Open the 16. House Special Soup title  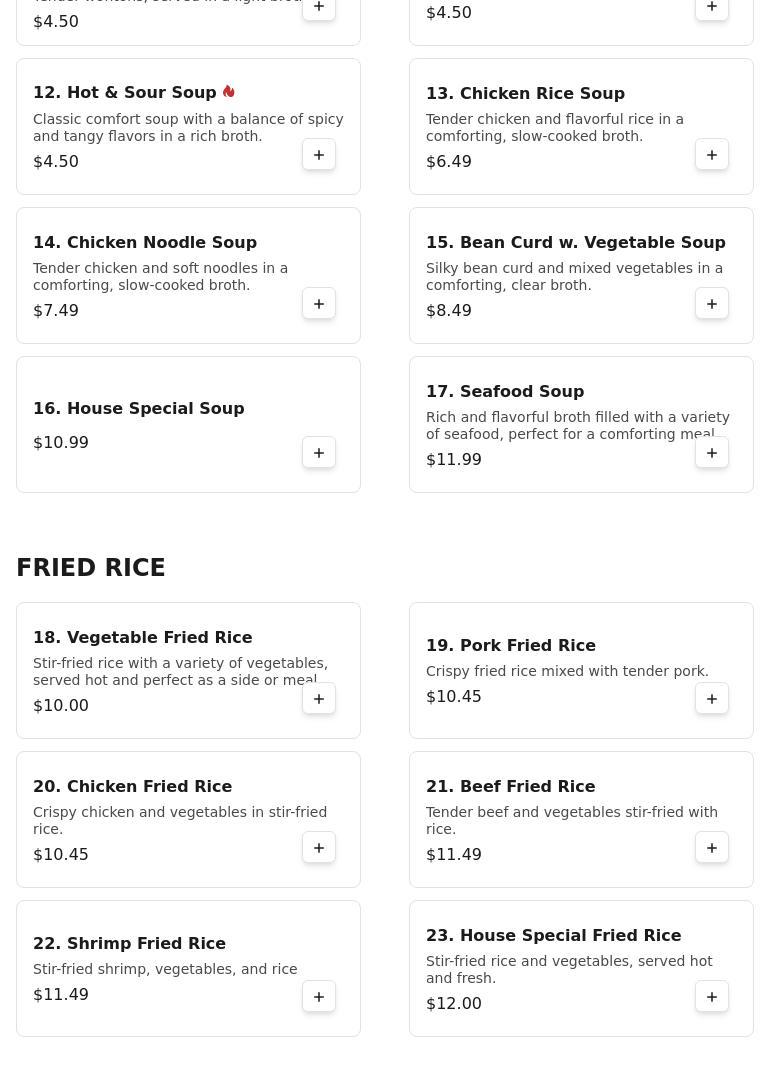139,408
